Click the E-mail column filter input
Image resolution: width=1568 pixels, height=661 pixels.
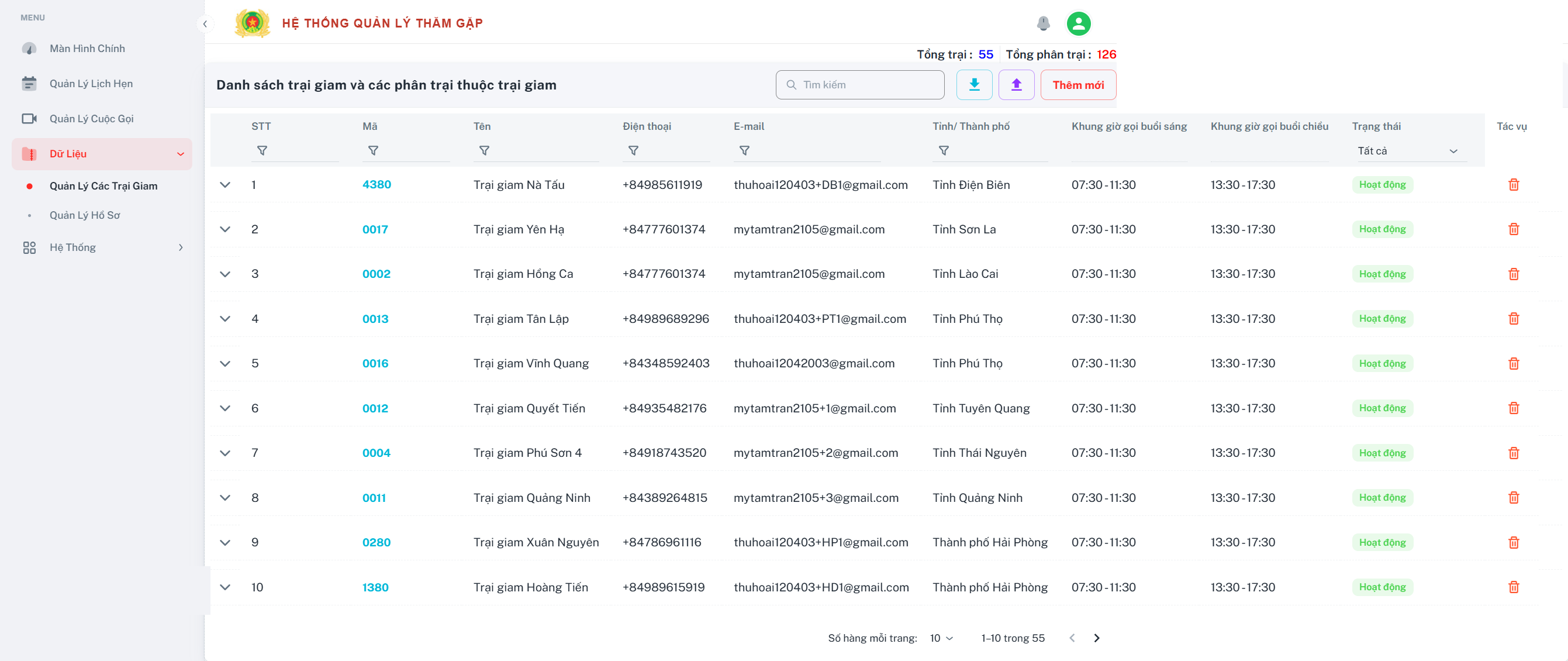pos(807,150)
